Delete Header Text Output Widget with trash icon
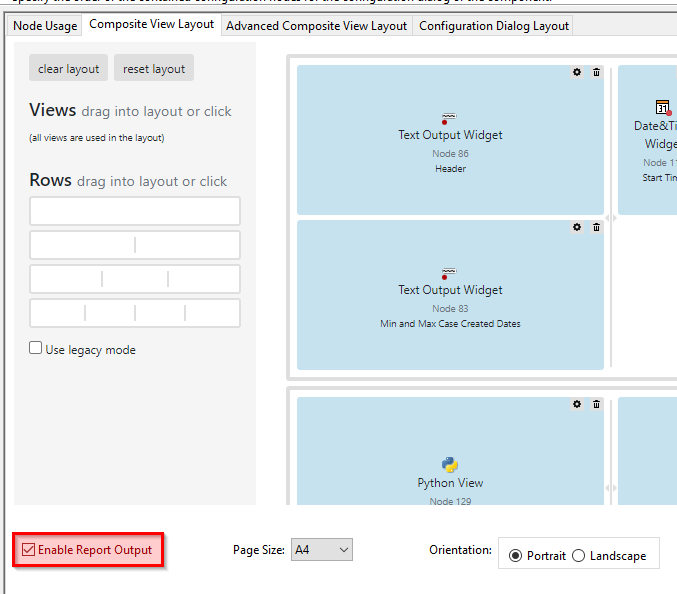The width and height of the screenshot is (677, 594). (x=596, y=72)
